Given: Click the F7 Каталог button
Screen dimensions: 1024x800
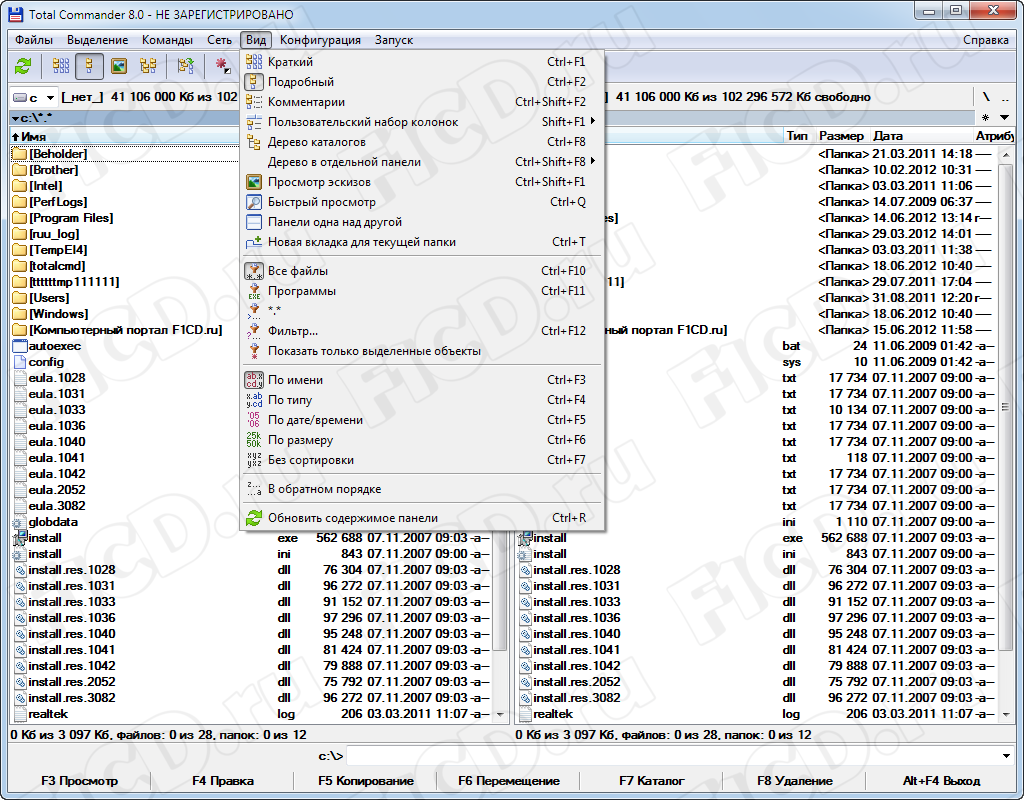Looking at the screenshot, I should point(652,781).
